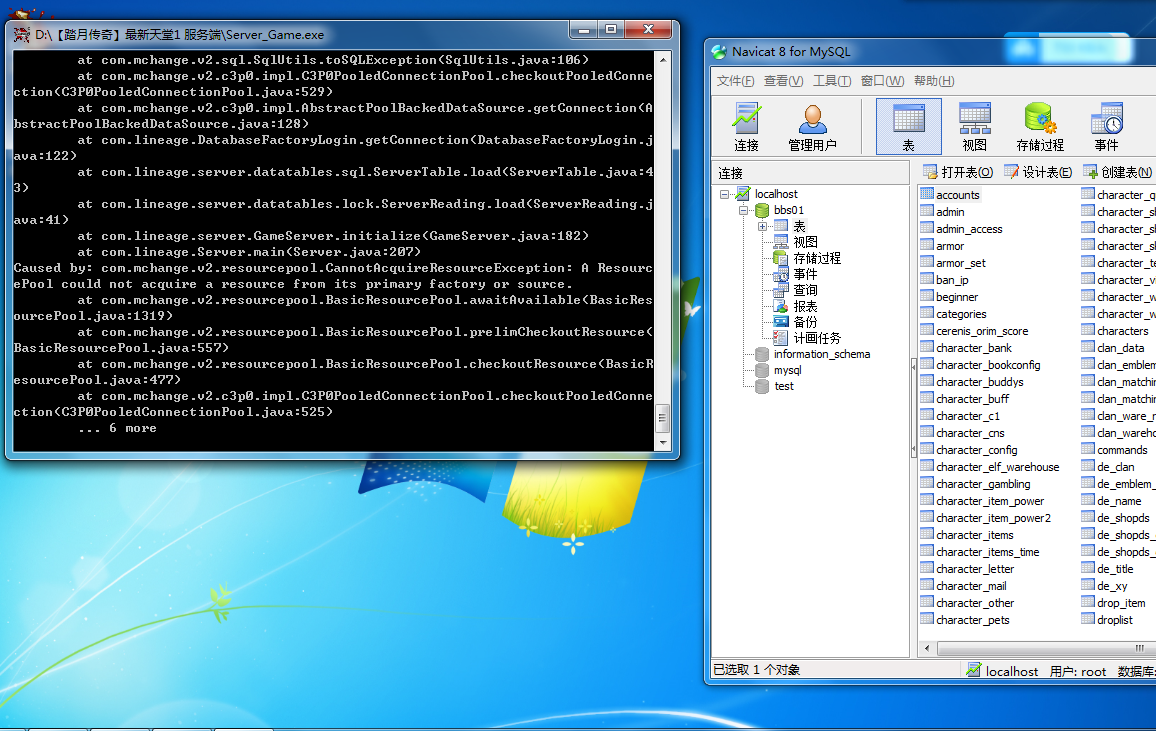Screen dimensions: 1156x731
Task: Select de_name table
Action: [x=1118, y=501]
